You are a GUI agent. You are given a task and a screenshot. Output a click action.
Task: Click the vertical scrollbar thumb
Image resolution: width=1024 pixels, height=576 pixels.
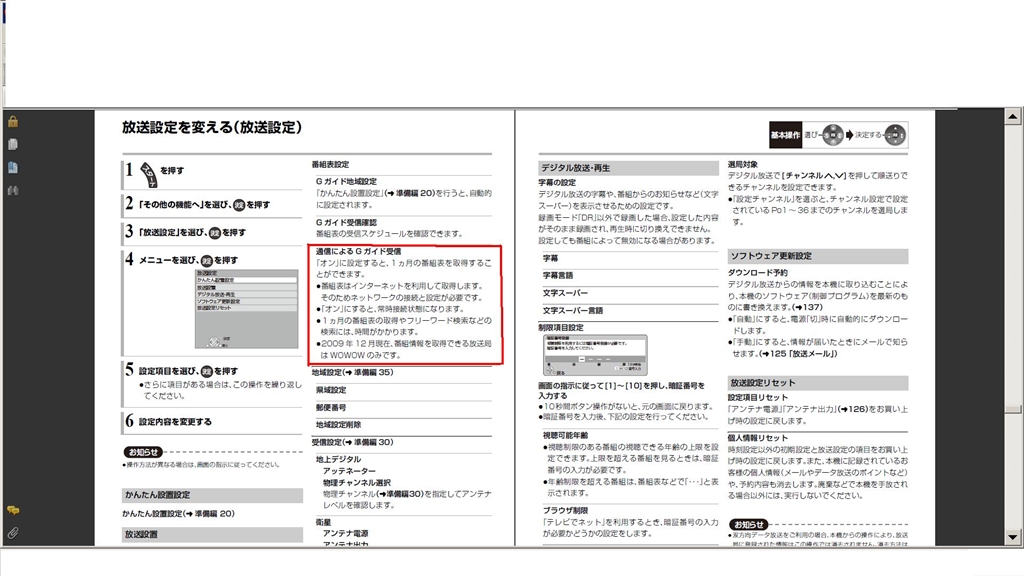(x=1012, y=409)
